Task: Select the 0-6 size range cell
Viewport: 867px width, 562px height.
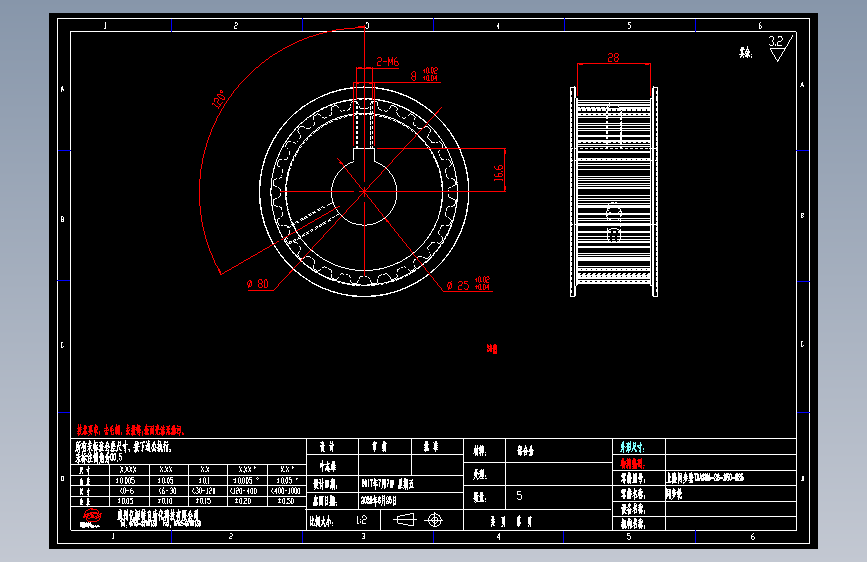Action: click(127, 491)
